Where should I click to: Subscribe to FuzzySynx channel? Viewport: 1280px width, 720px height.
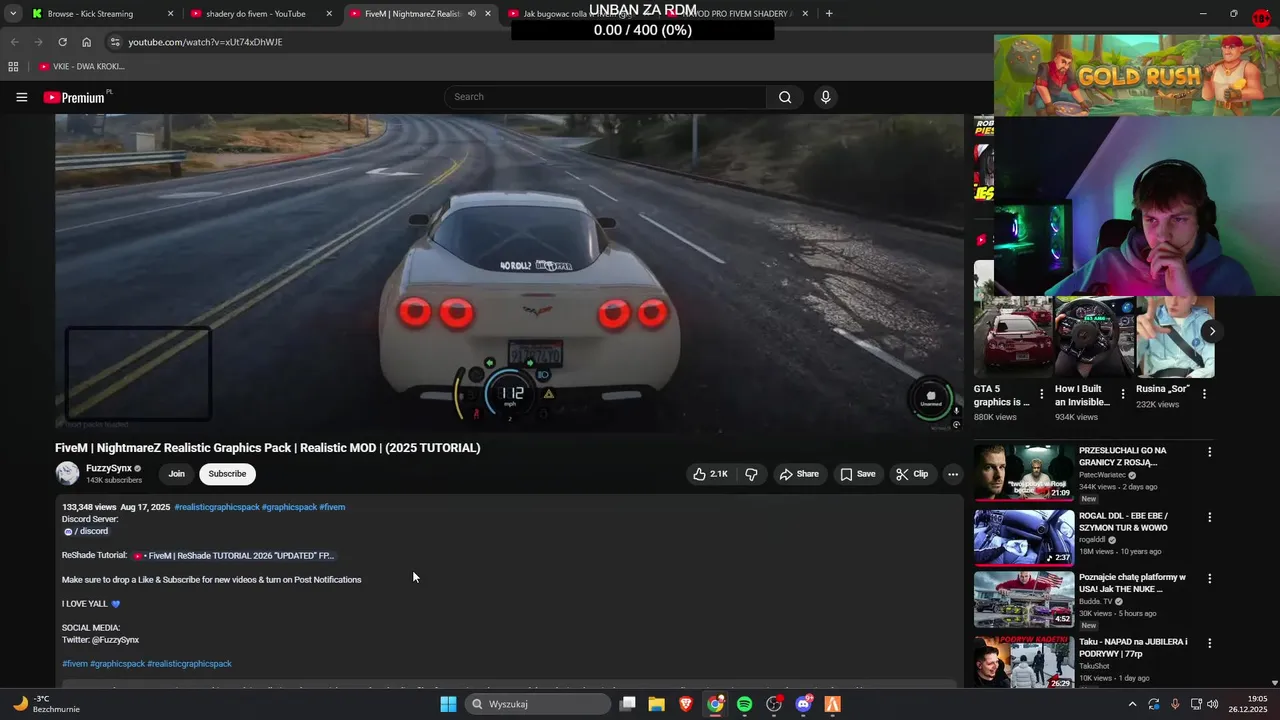pos(227,474)
